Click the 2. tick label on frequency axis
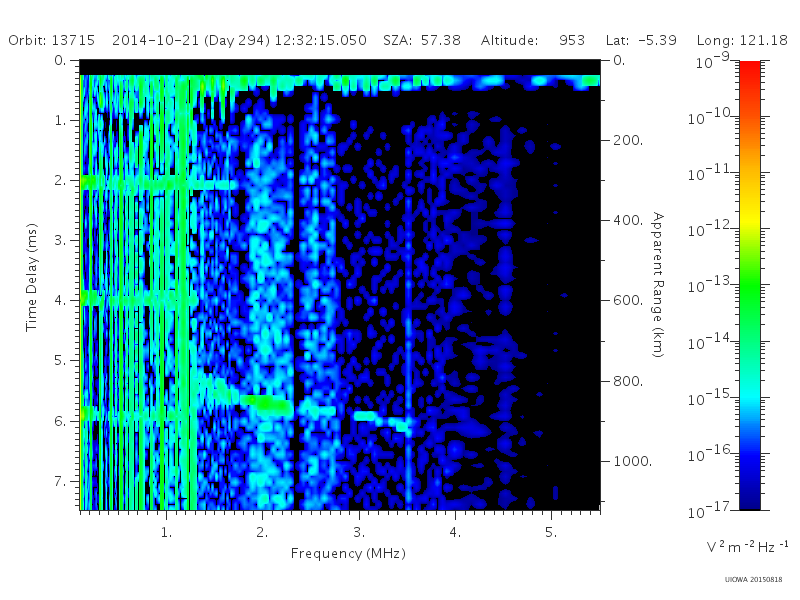 (262, 533)
